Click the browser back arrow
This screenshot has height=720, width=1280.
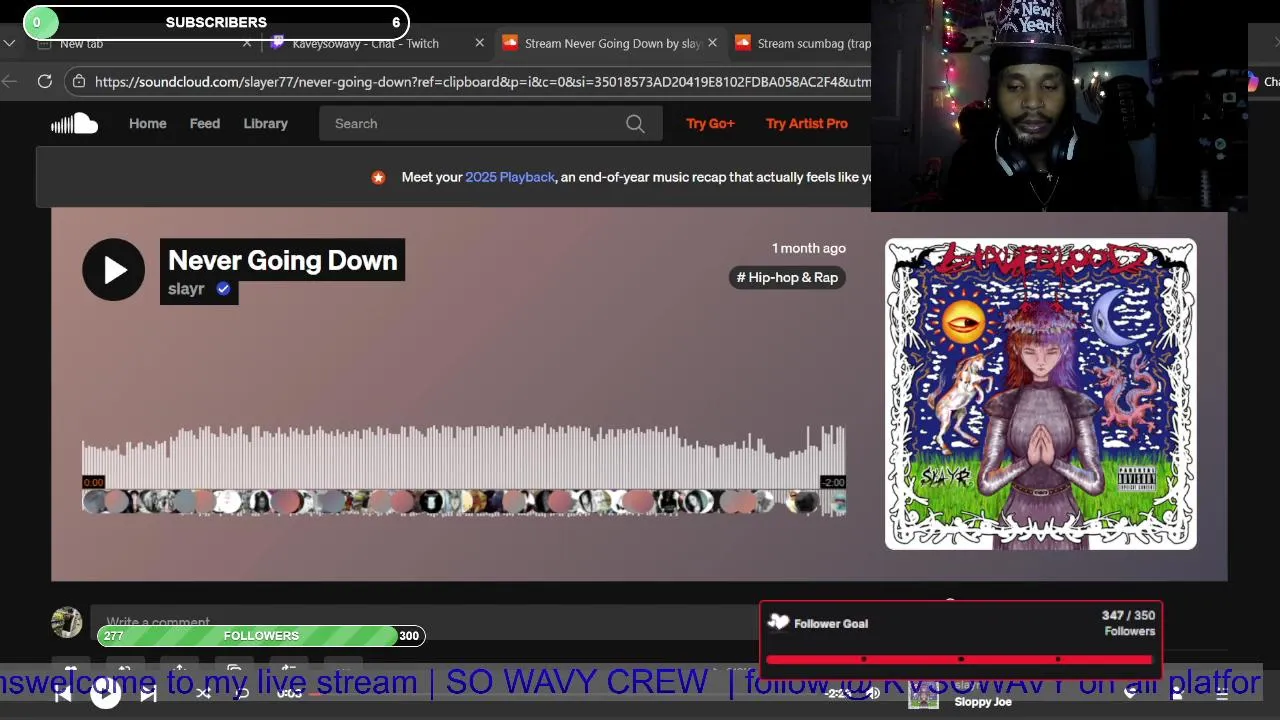9,82
